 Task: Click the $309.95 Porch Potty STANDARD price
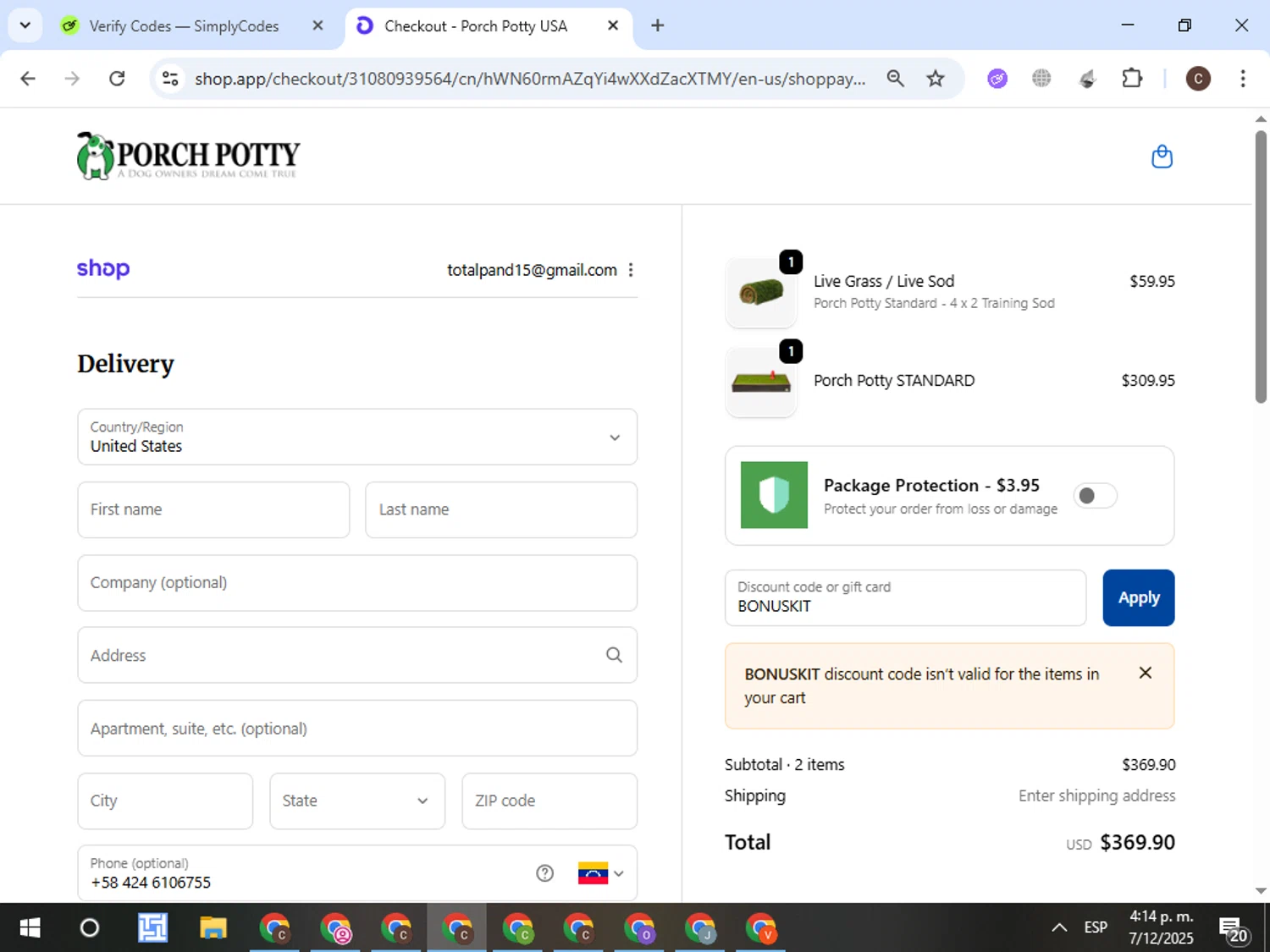coord(1148,381)
